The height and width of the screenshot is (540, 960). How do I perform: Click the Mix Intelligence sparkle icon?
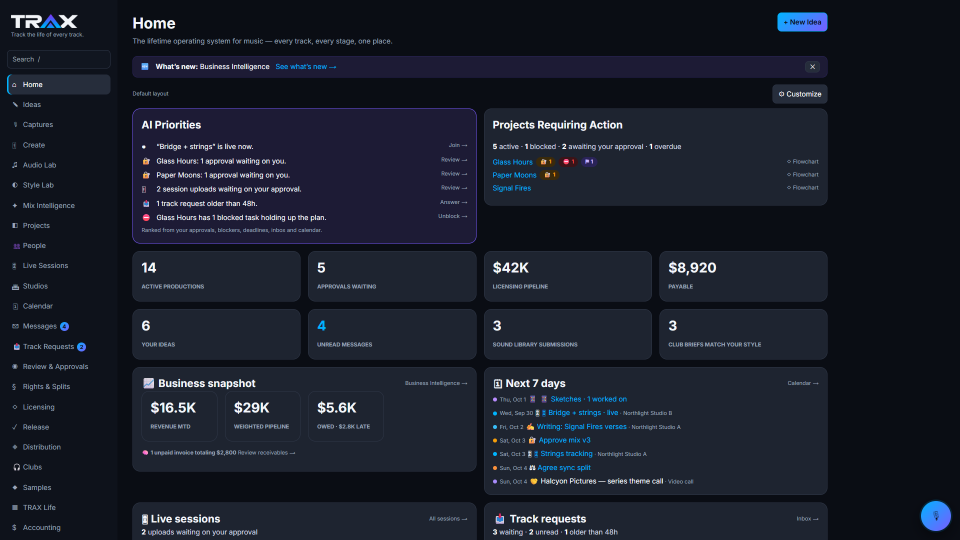[x=15, y=206]
